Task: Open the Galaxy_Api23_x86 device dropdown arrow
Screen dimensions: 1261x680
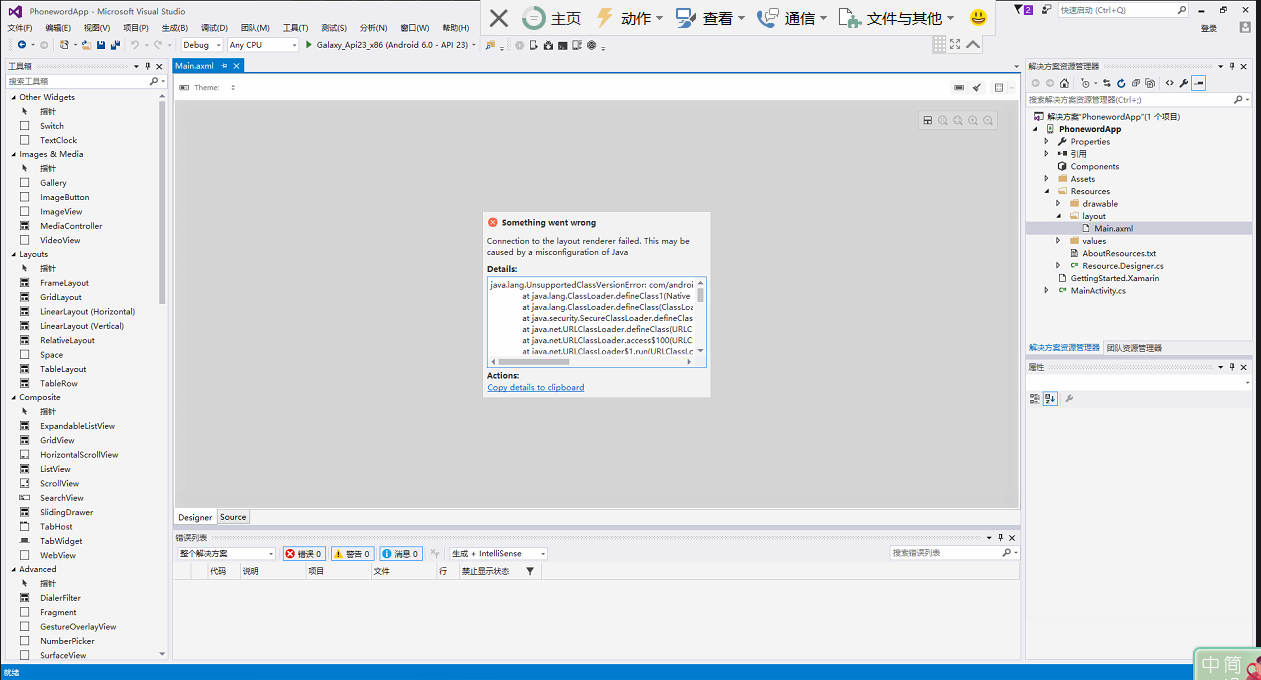Action: point(473,45)
